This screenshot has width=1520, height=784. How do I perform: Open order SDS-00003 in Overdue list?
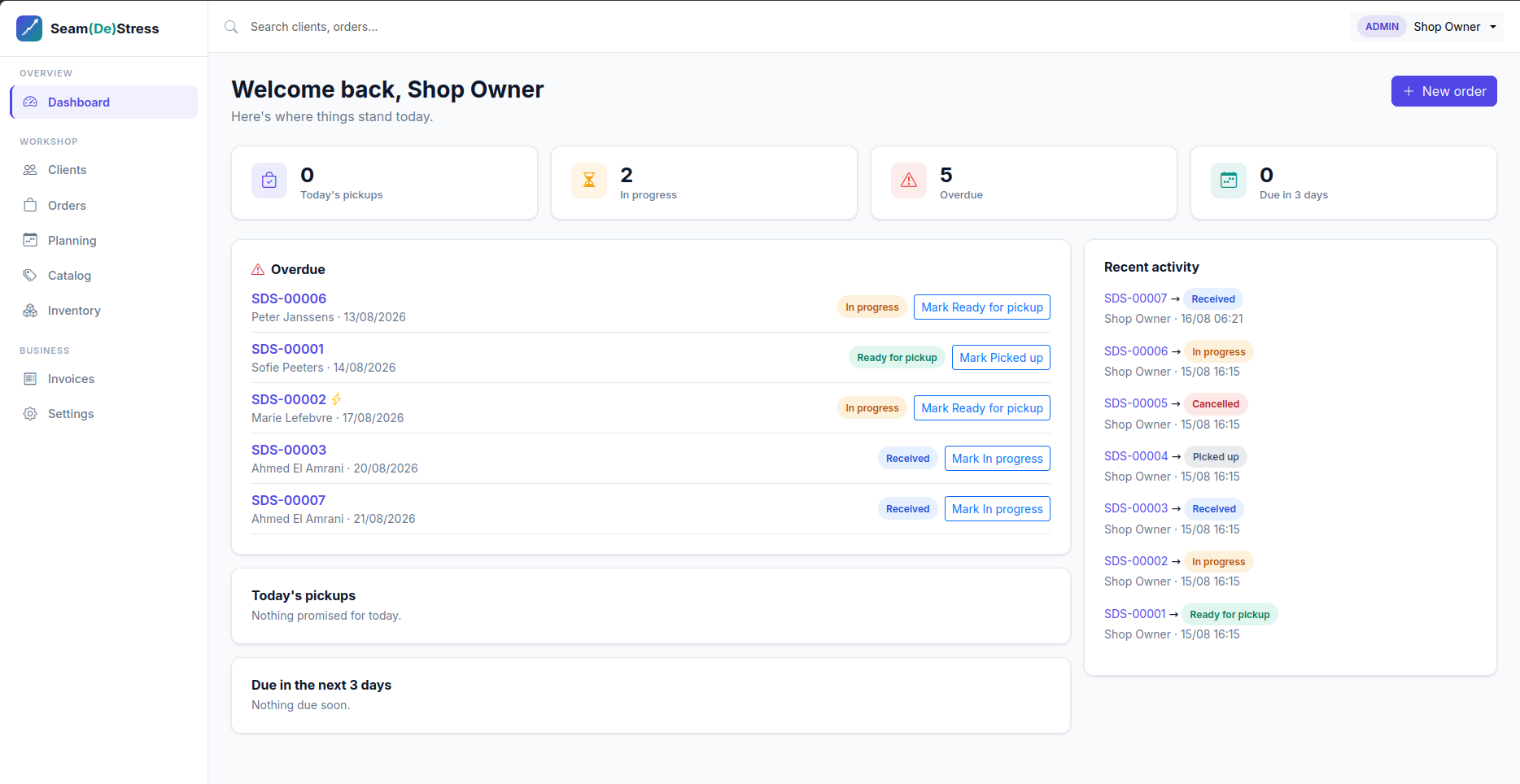coord(289,450)
